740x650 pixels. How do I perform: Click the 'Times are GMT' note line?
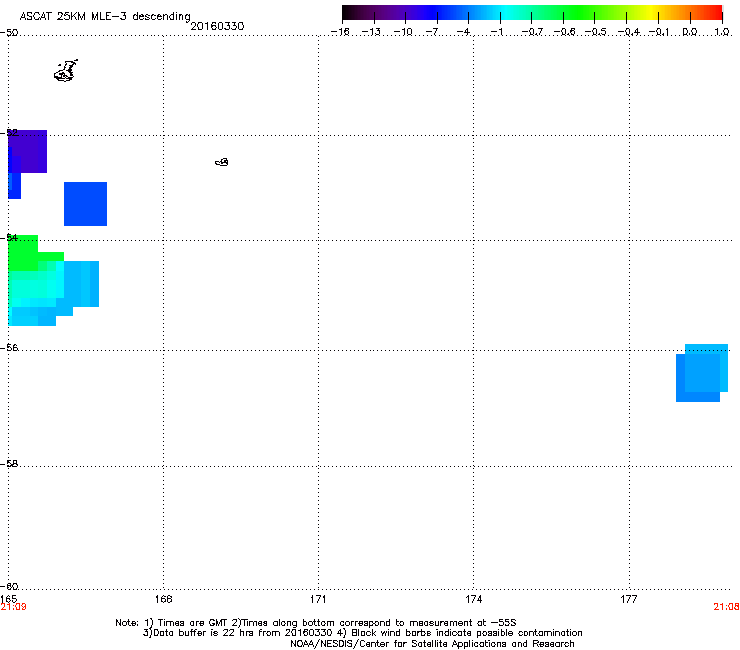[315, 623]
